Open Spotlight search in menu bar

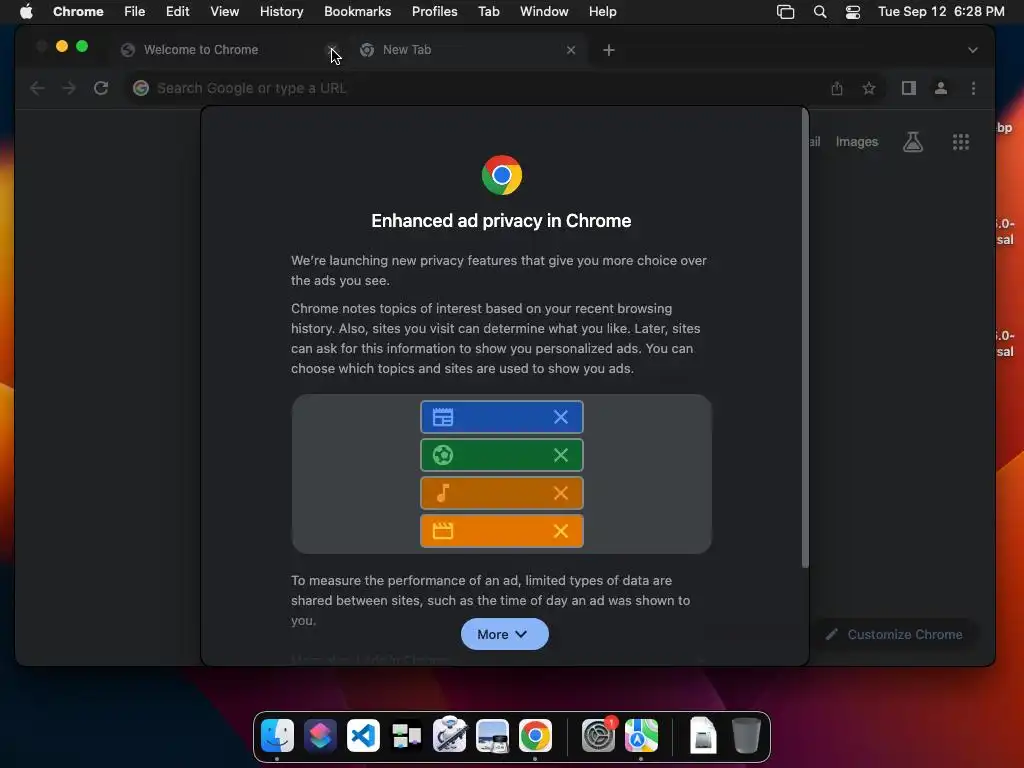pos(820,12)
